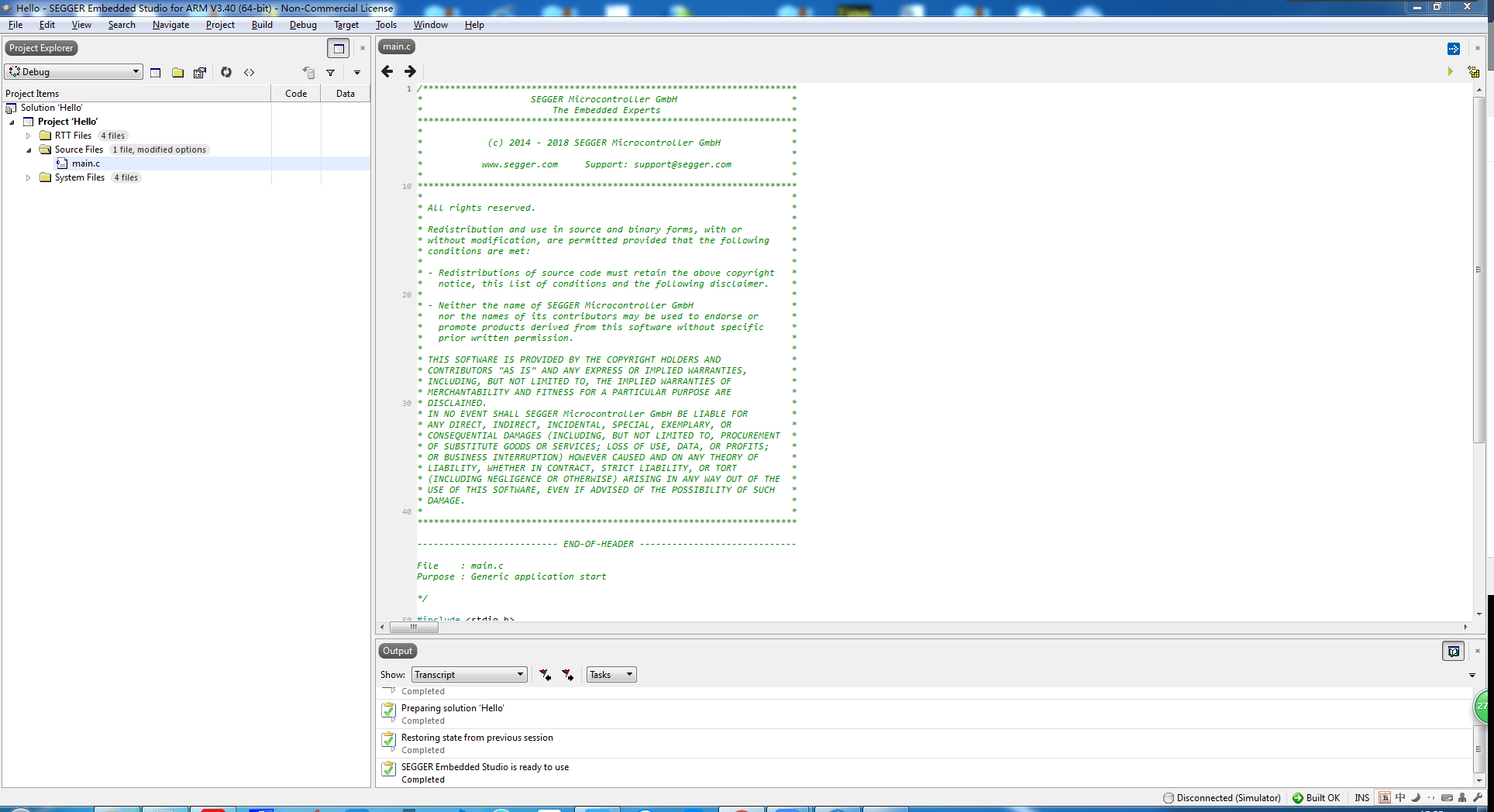
Task: Click the grayed document arrow icon beside the filter
Action: click(x=308, y=72)
